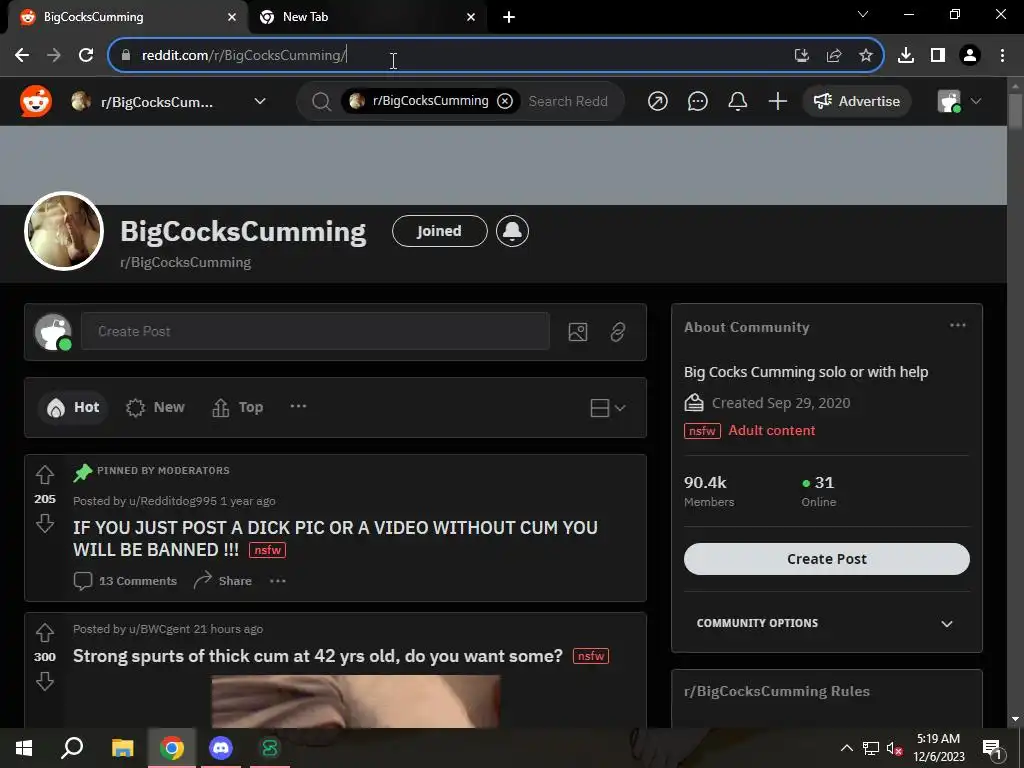Screen dimensions: 1024x768
Task: Click the Joined button
Action: pyautogui.click(x=440, y=231)
